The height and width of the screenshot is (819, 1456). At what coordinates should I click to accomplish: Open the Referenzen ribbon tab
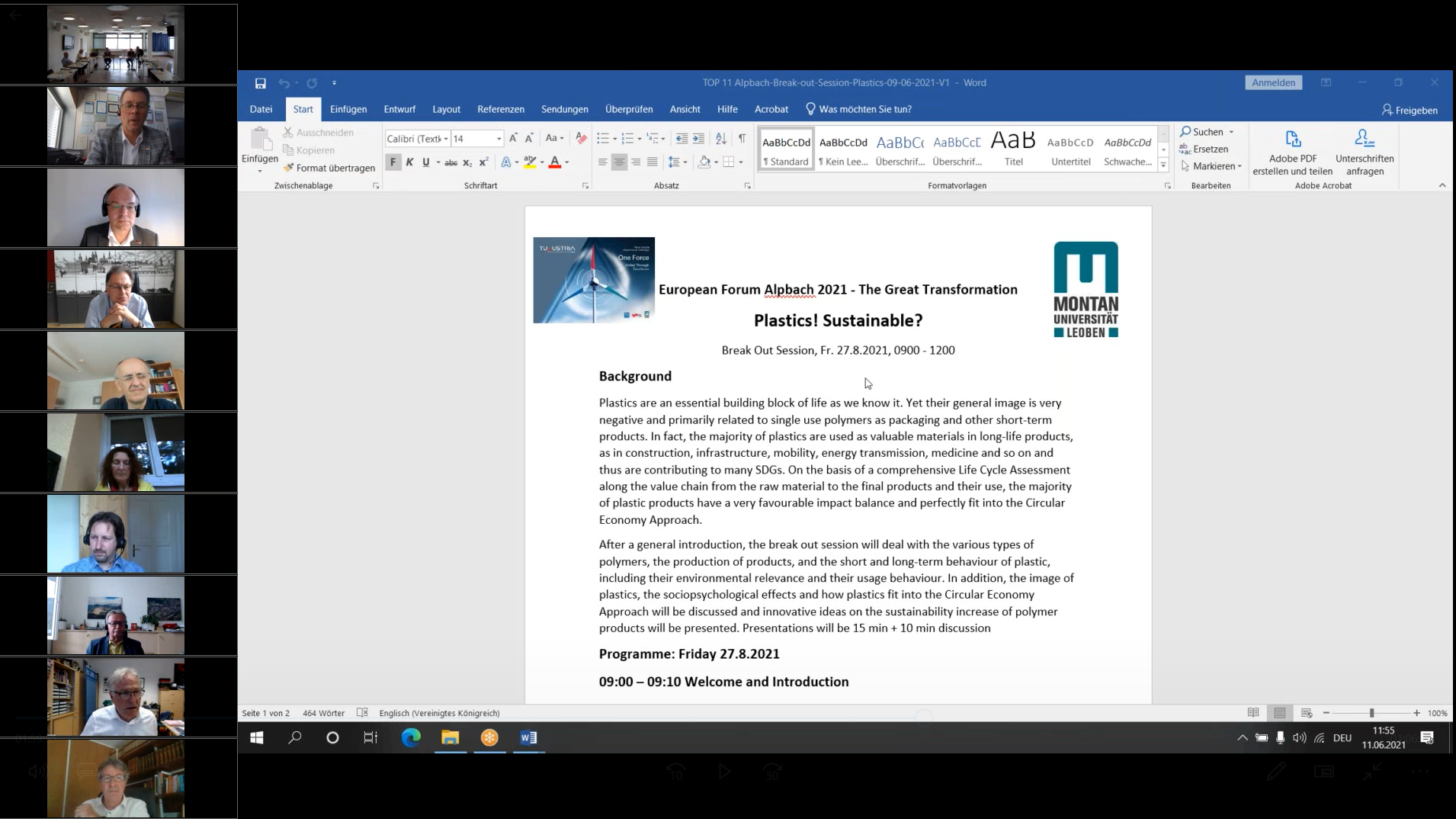click(500, 109)
